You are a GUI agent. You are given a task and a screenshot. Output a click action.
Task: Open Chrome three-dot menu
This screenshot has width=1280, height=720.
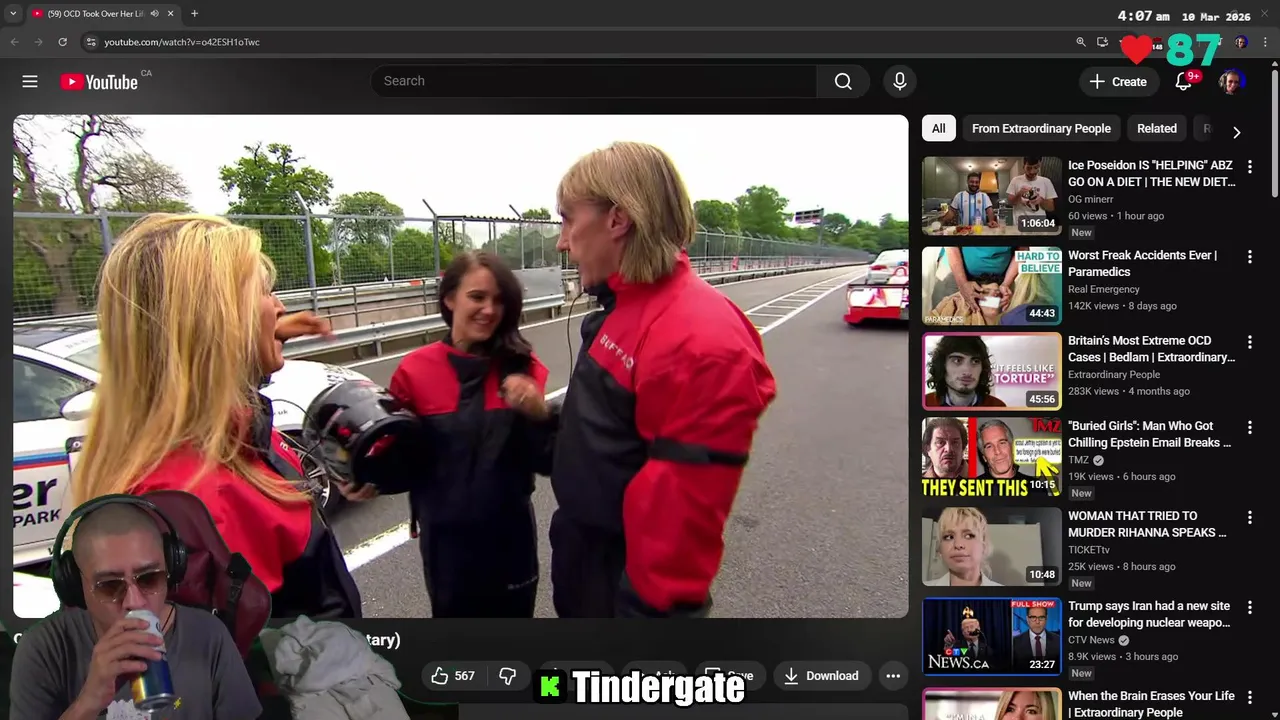[1265, 42]
